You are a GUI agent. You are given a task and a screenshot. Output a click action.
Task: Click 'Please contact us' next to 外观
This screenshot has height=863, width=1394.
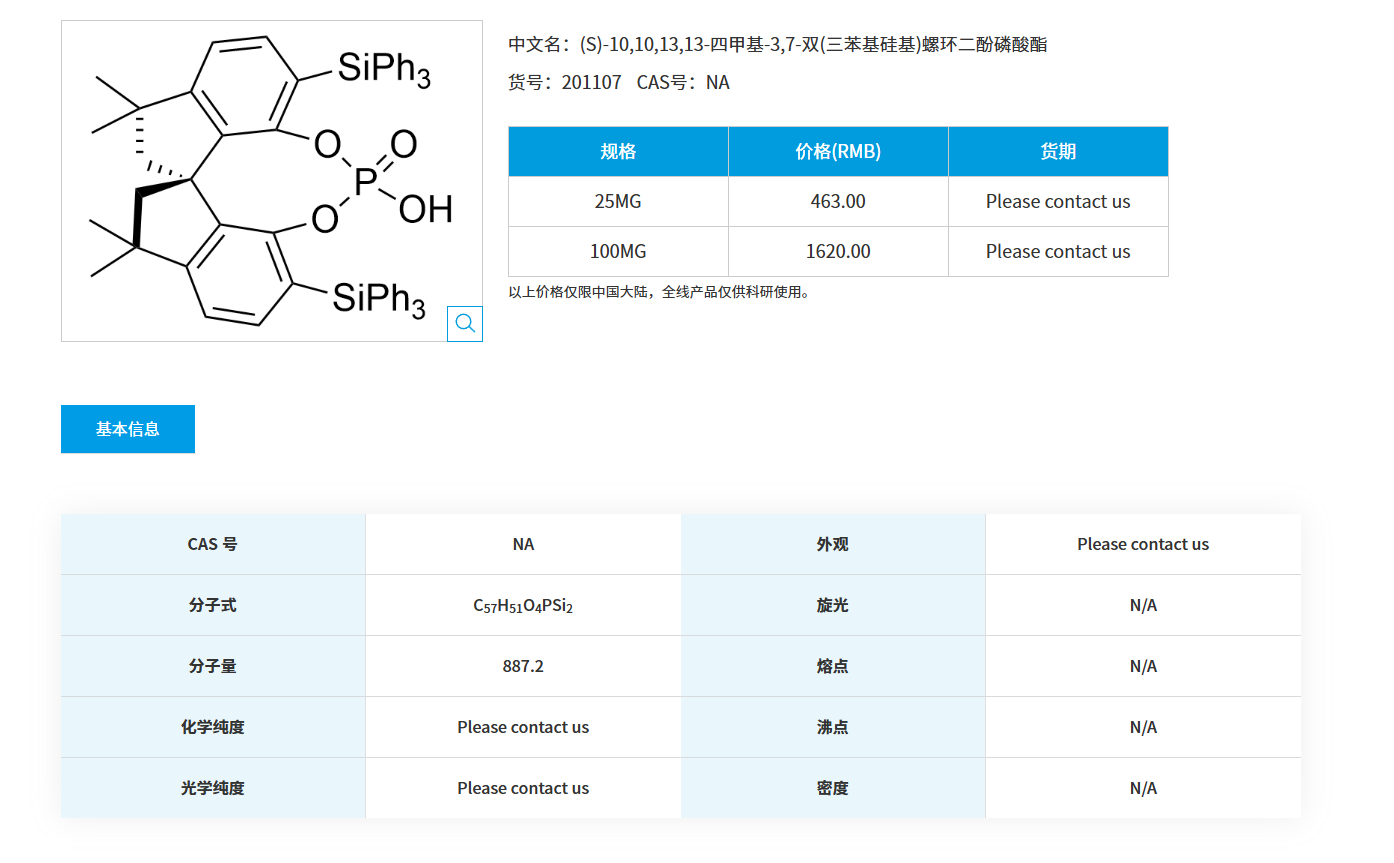coord(1143,544)
